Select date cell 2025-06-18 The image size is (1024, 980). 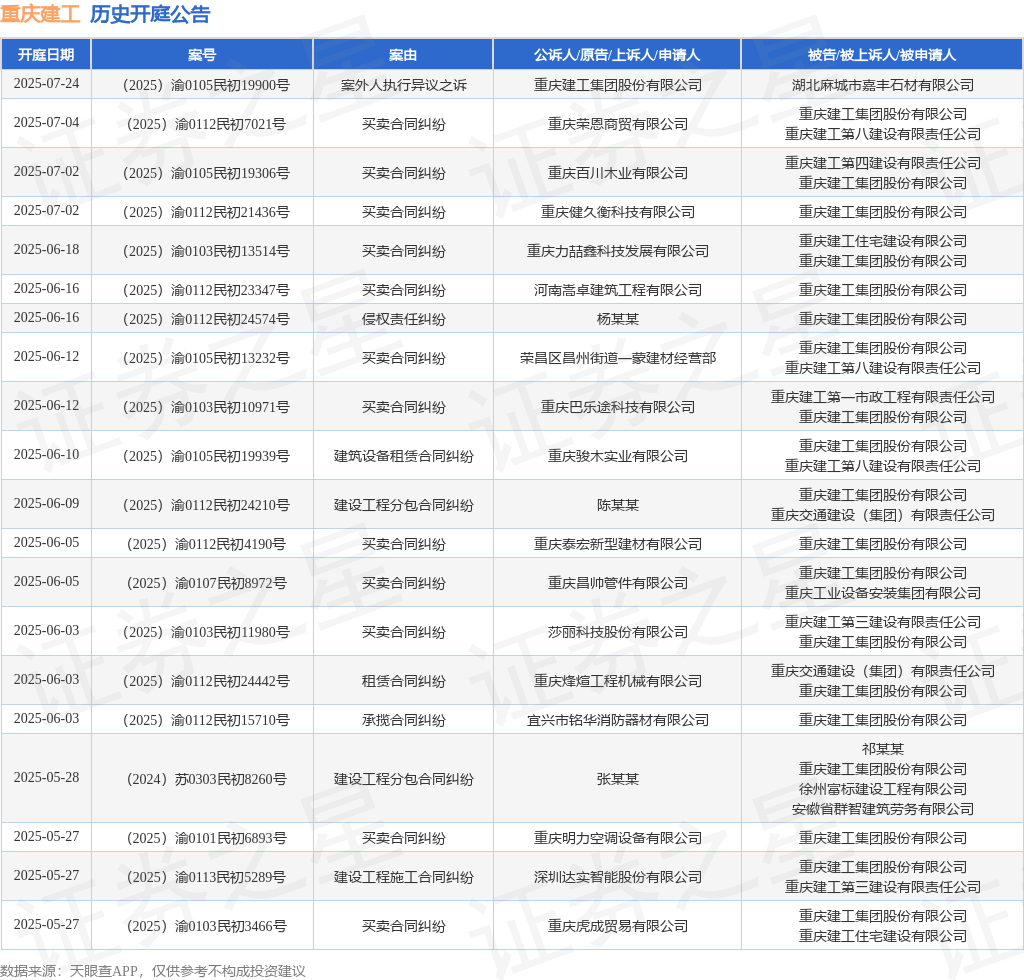(x=46, y=250)
